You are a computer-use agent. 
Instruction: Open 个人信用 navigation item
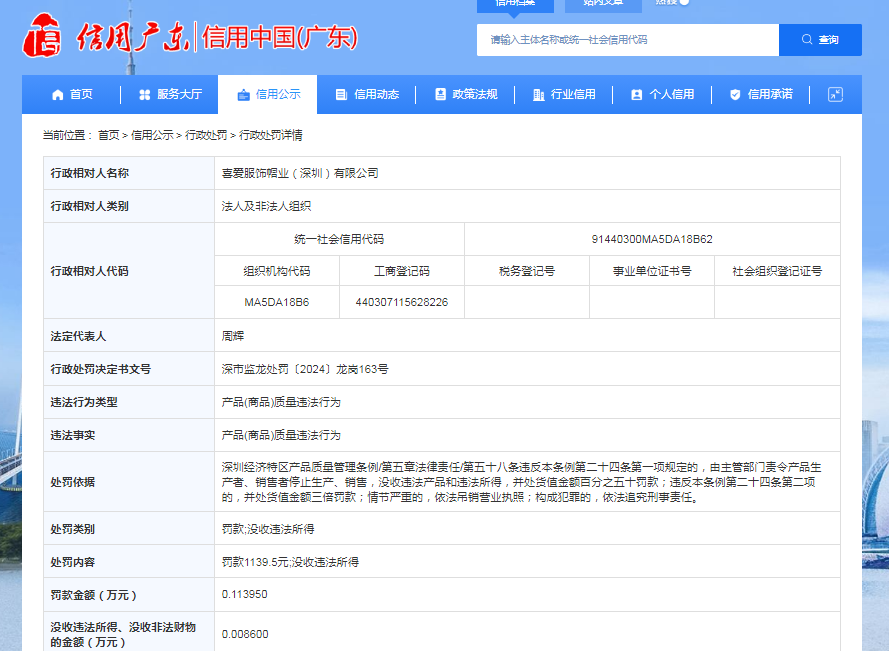(662, 94)
